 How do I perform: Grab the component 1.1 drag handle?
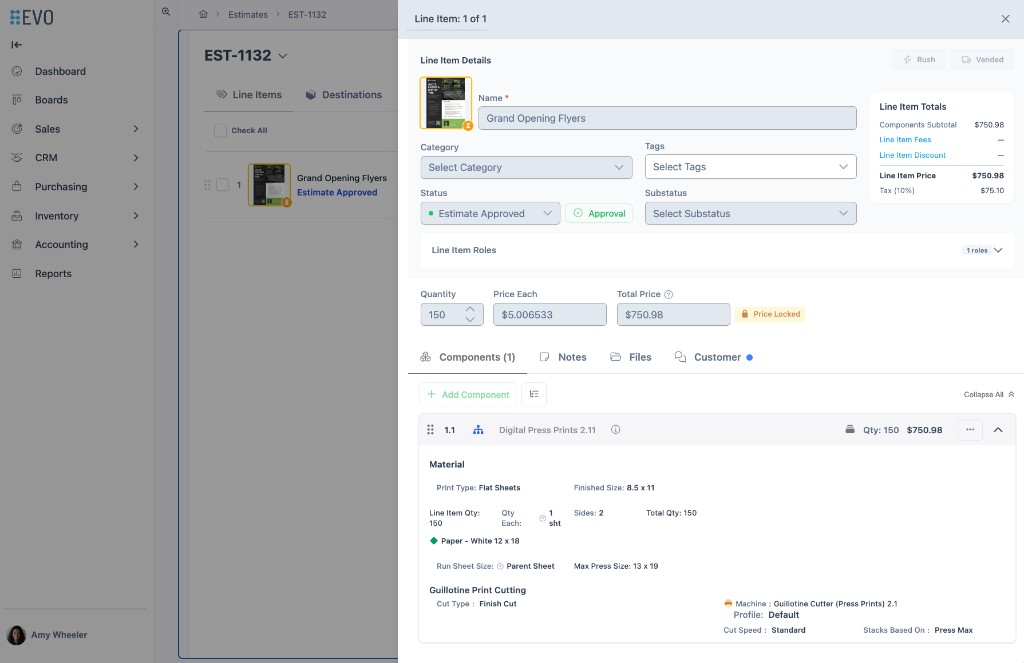(430, 430)
